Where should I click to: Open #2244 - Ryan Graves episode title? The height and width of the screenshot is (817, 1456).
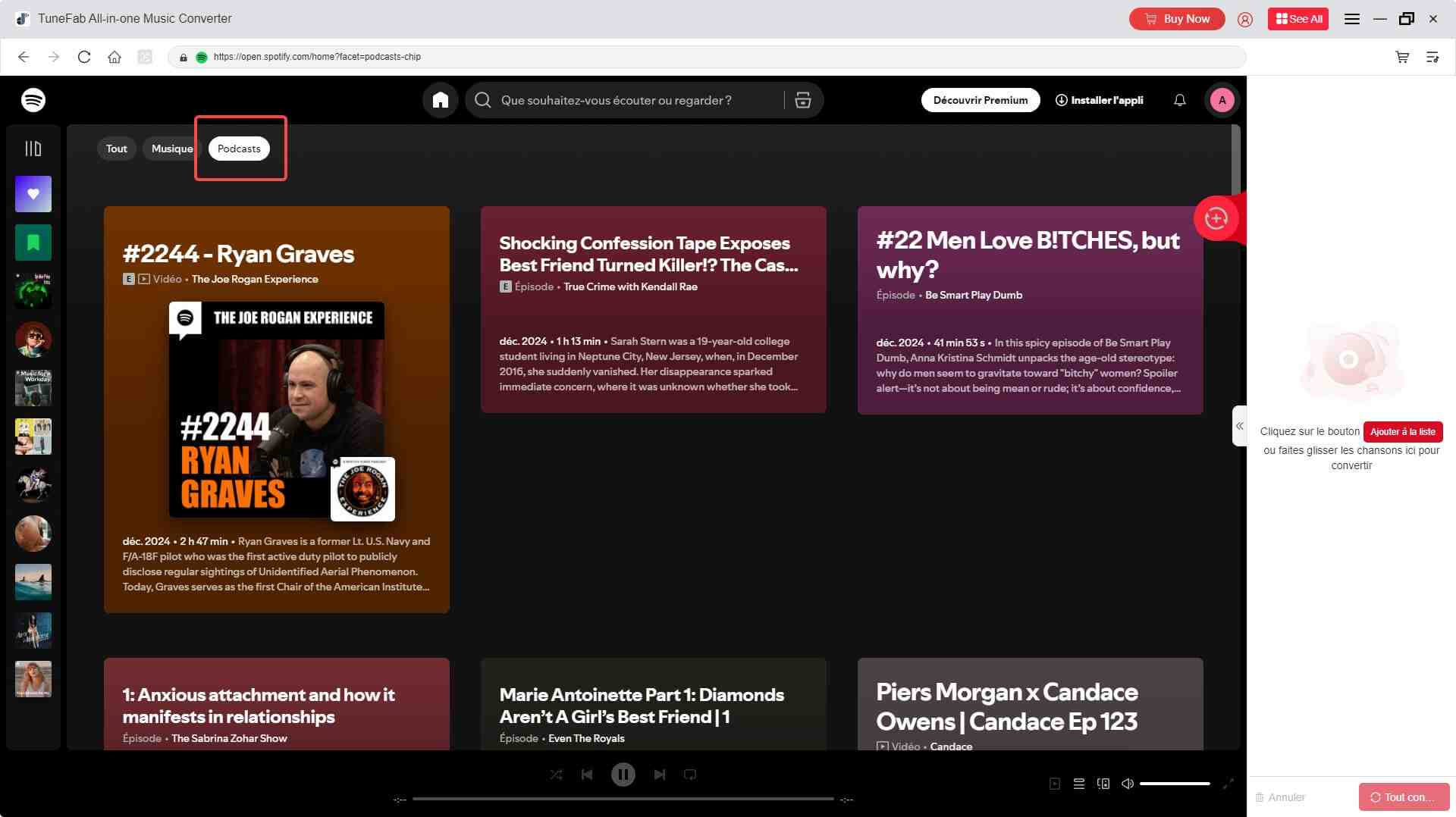pyautogui.click(x=238, y=254)
